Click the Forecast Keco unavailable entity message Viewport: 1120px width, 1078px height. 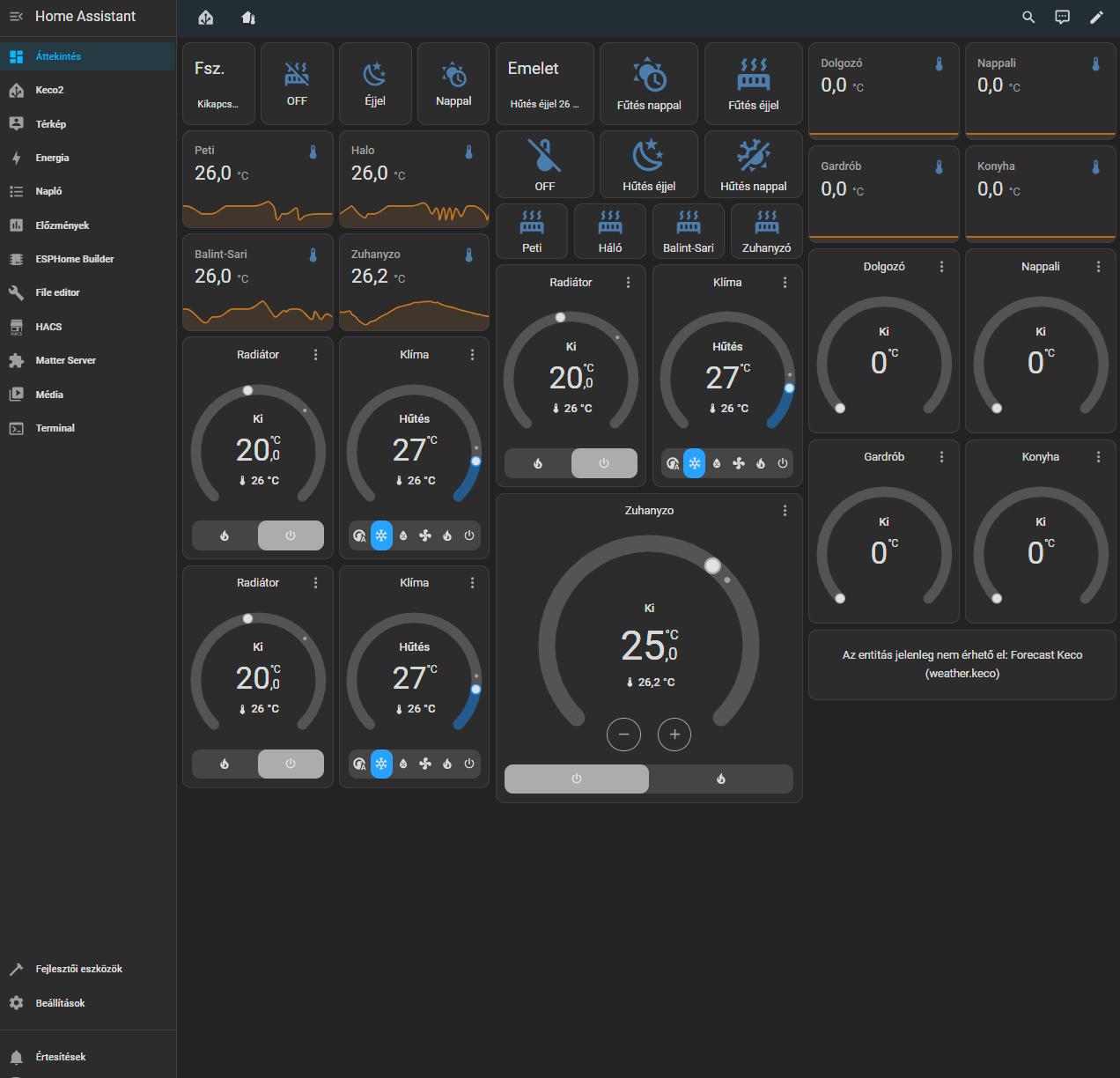click(962, 665)
